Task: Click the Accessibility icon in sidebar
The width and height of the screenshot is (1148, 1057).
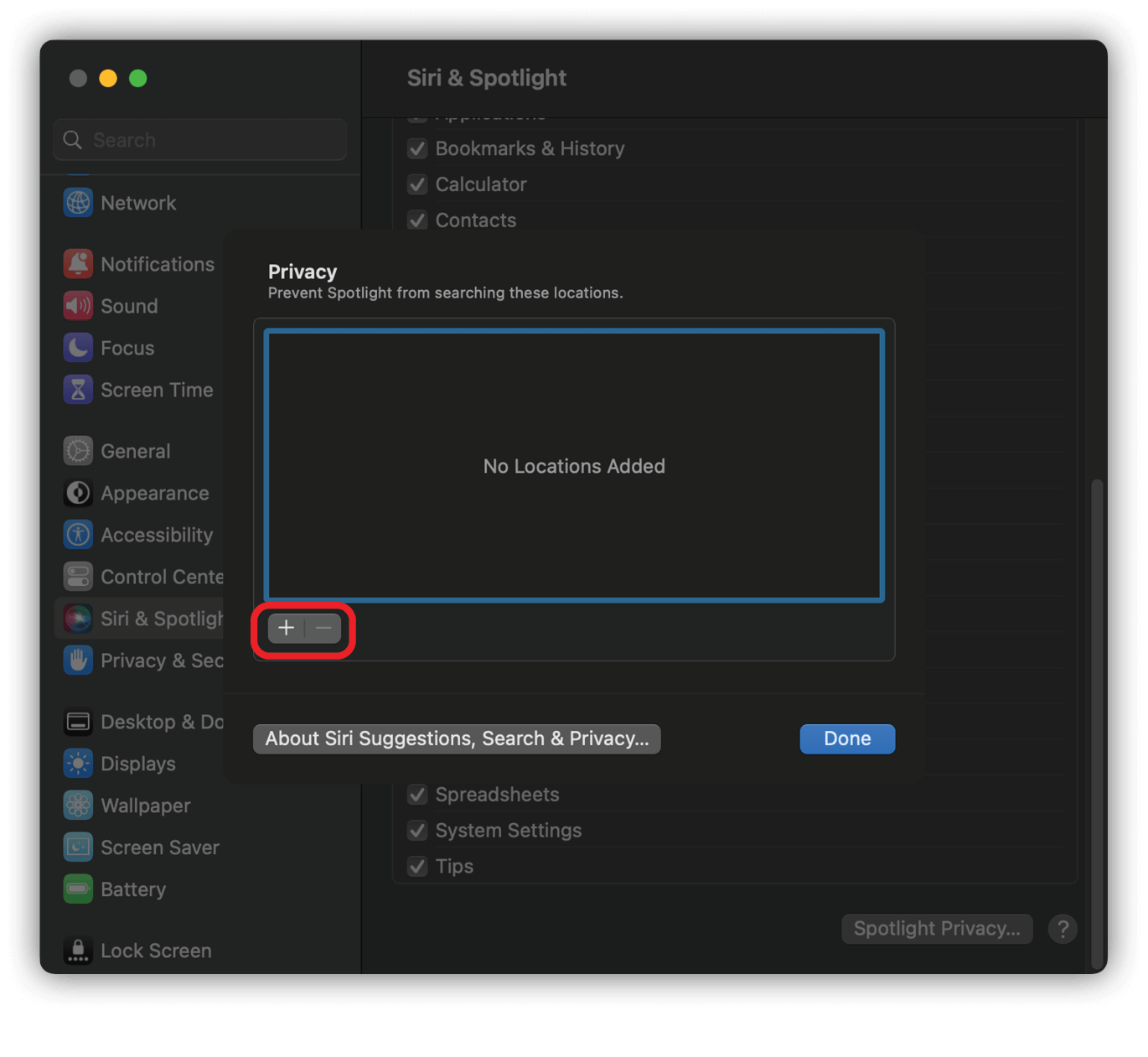Action: [x=78, y=535]
